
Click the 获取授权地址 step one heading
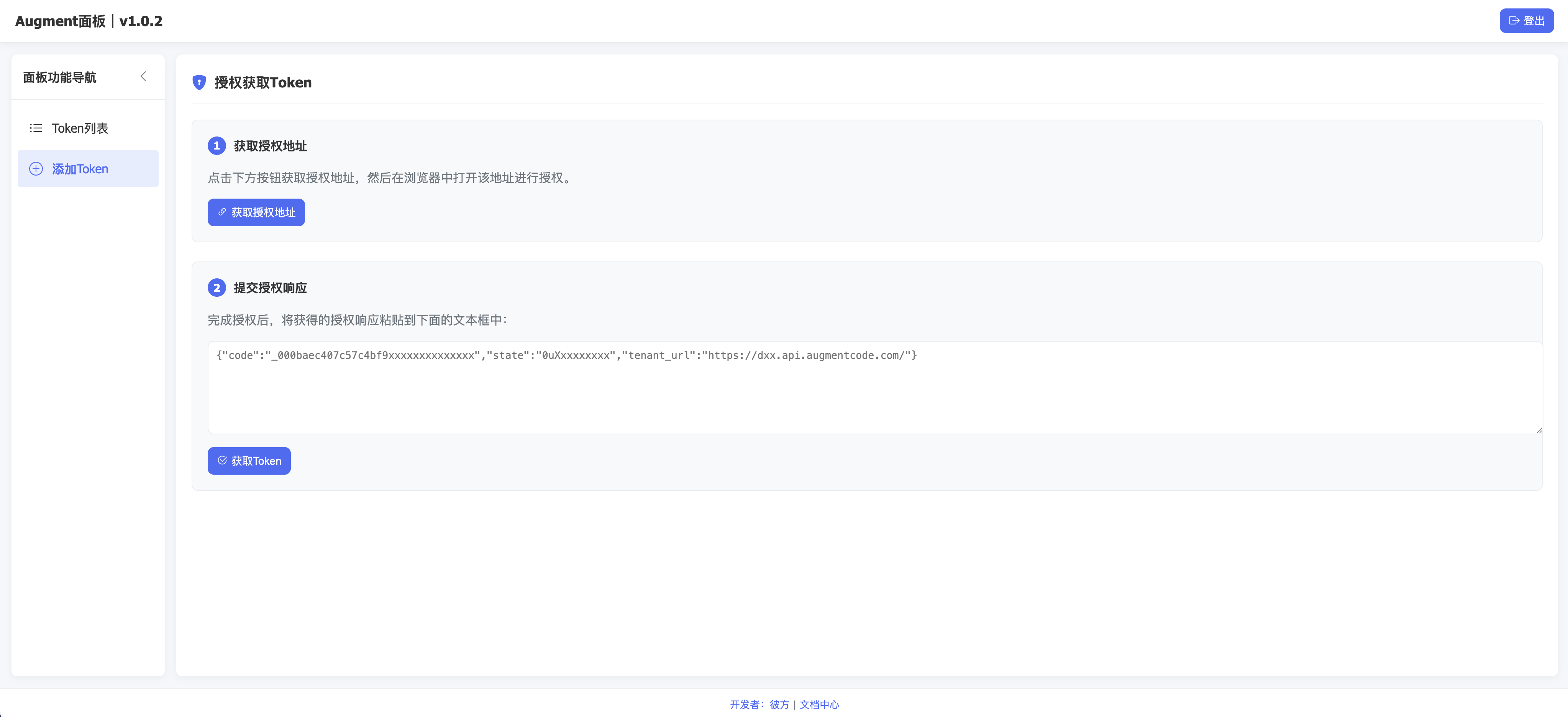coord(270,146)
